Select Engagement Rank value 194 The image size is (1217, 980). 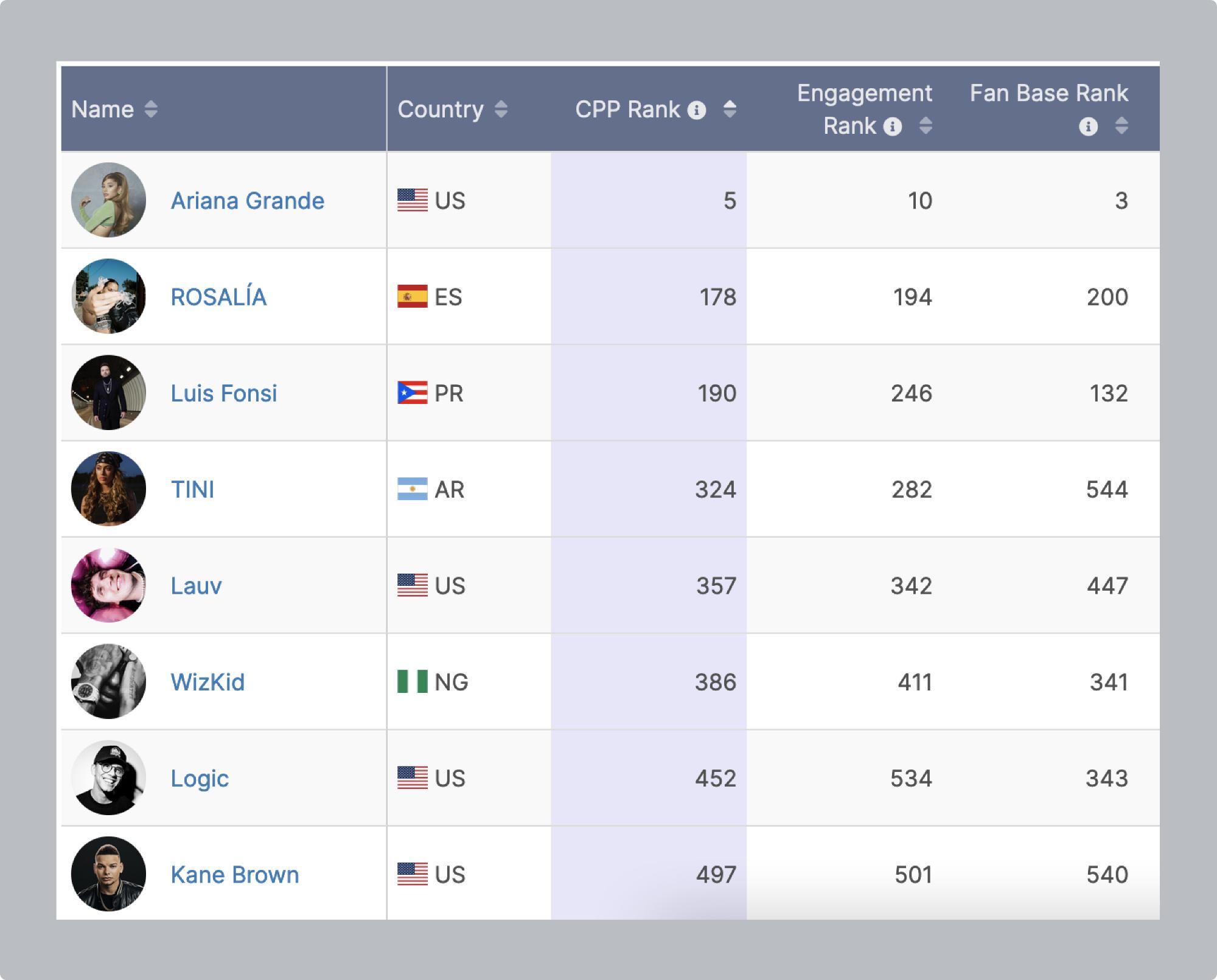[912, 297]
